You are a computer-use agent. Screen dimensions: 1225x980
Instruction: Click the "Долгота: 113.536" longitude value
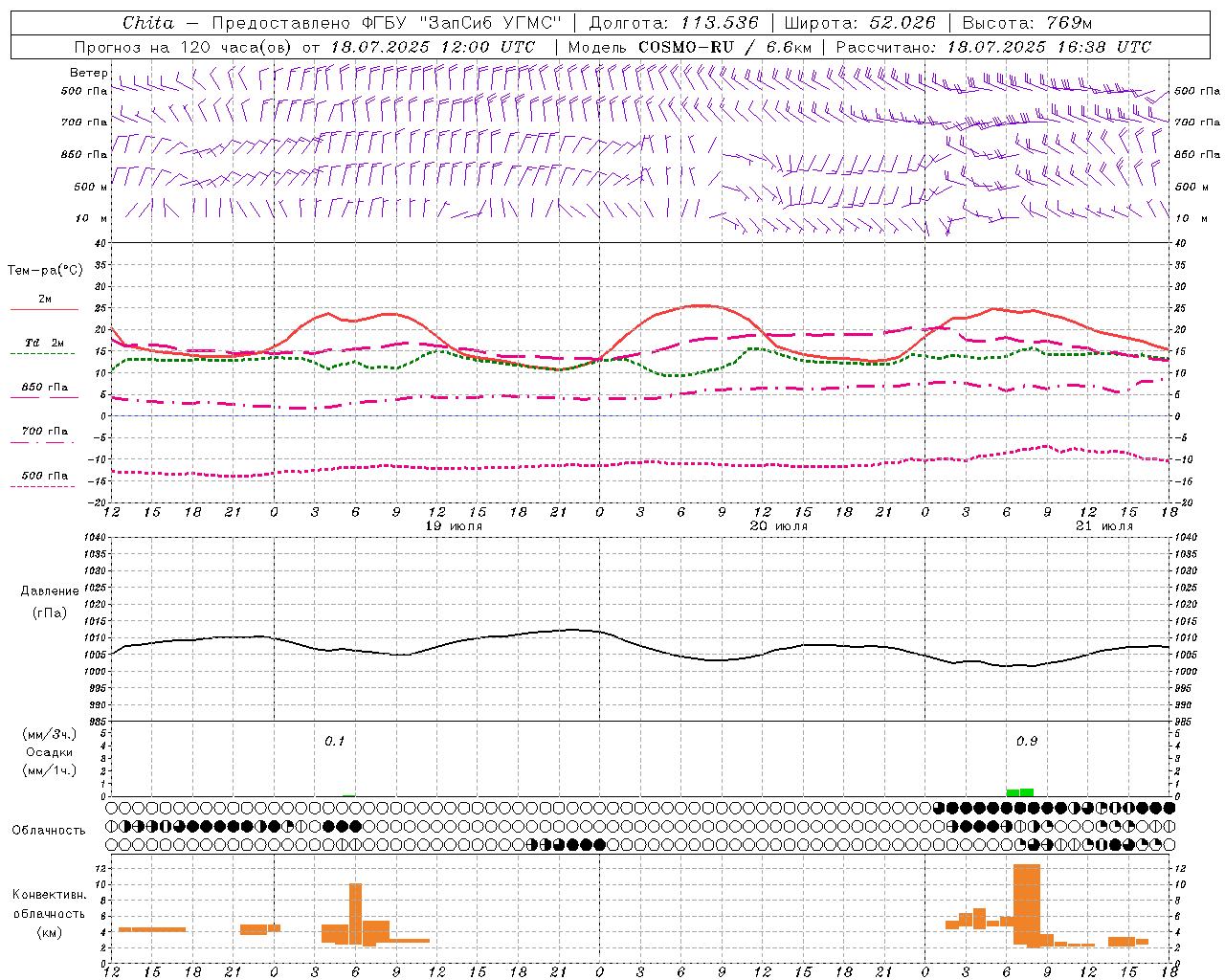point(674,23)
